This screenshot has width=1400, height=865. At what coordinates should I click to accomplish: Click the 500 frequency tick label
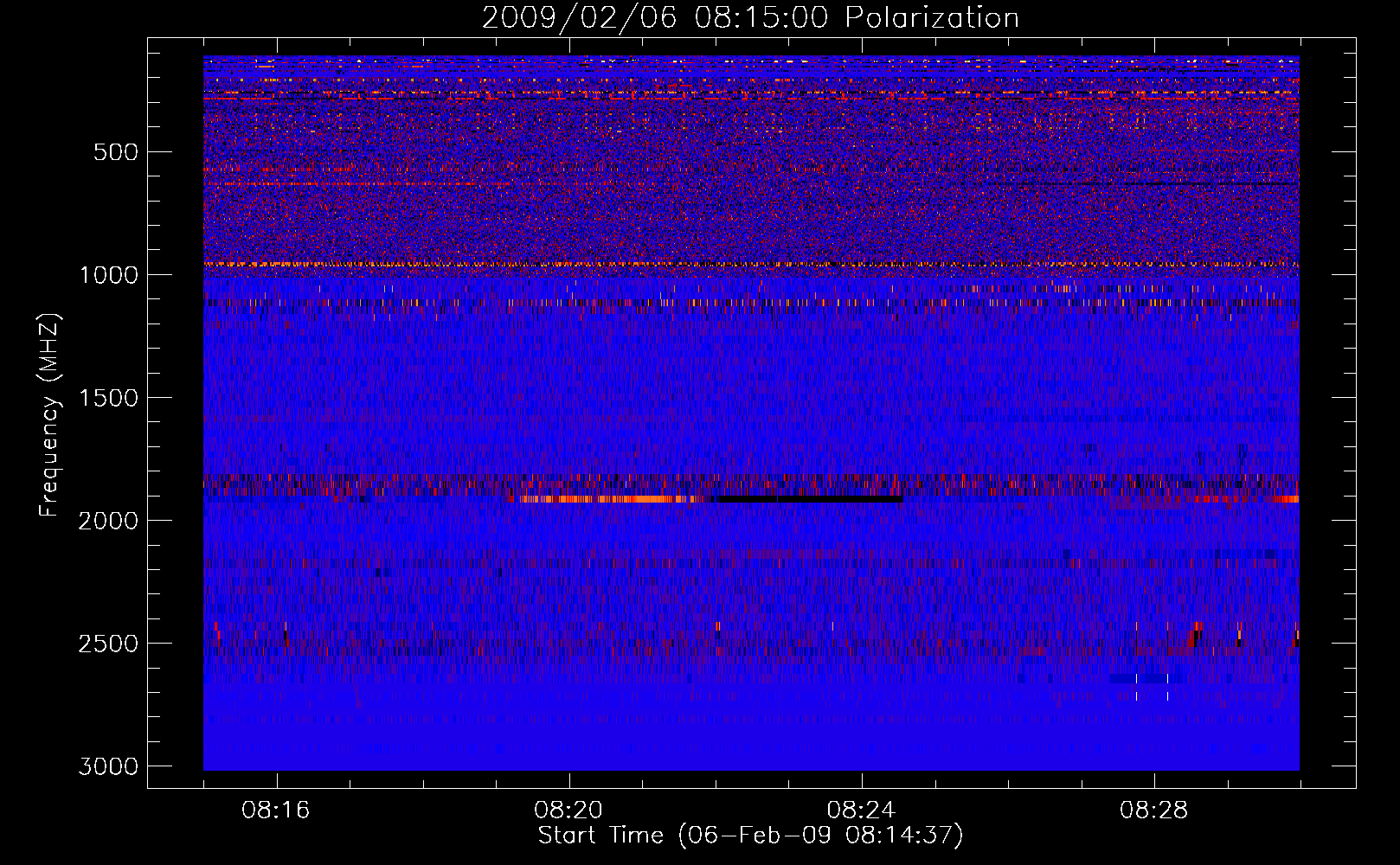(116, 152)
